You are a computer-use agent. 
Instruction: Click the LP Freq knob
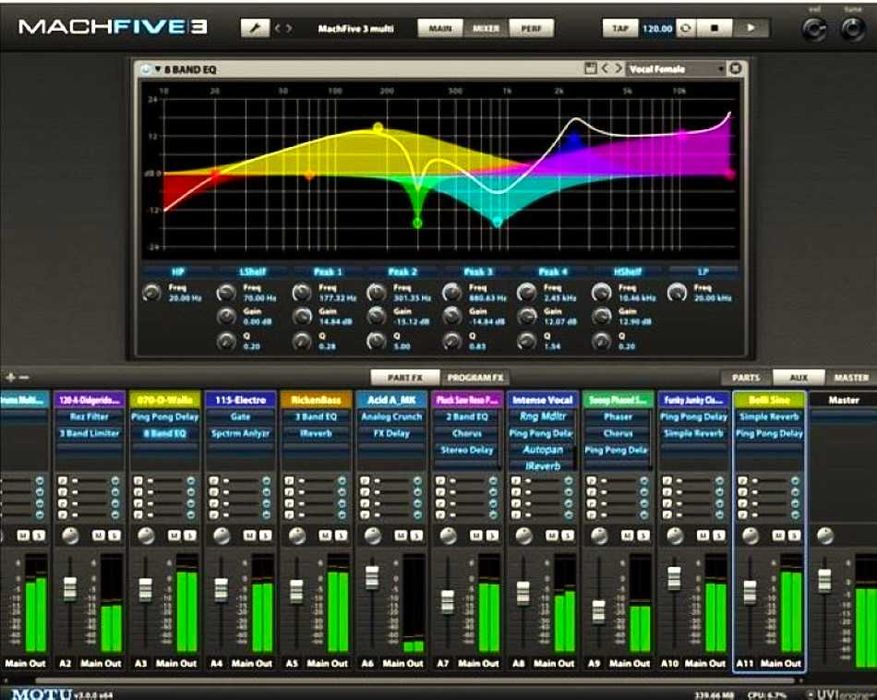click(x=677, y=292)
